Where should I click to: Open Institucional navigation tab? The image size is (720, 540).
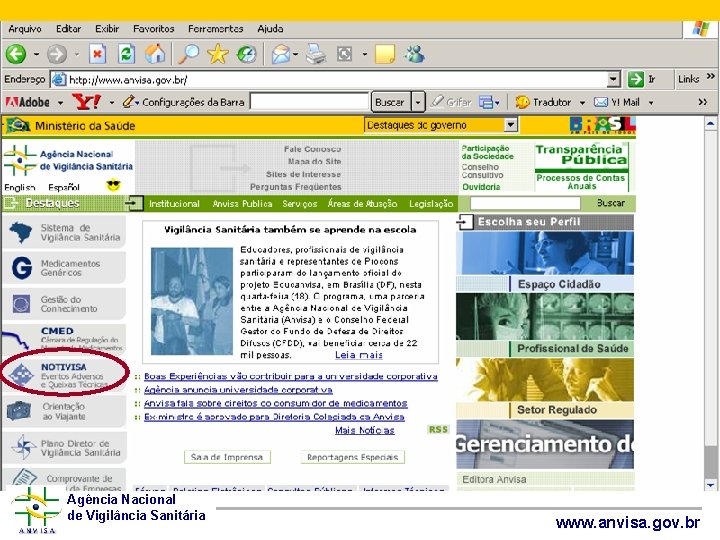point(174,203)
